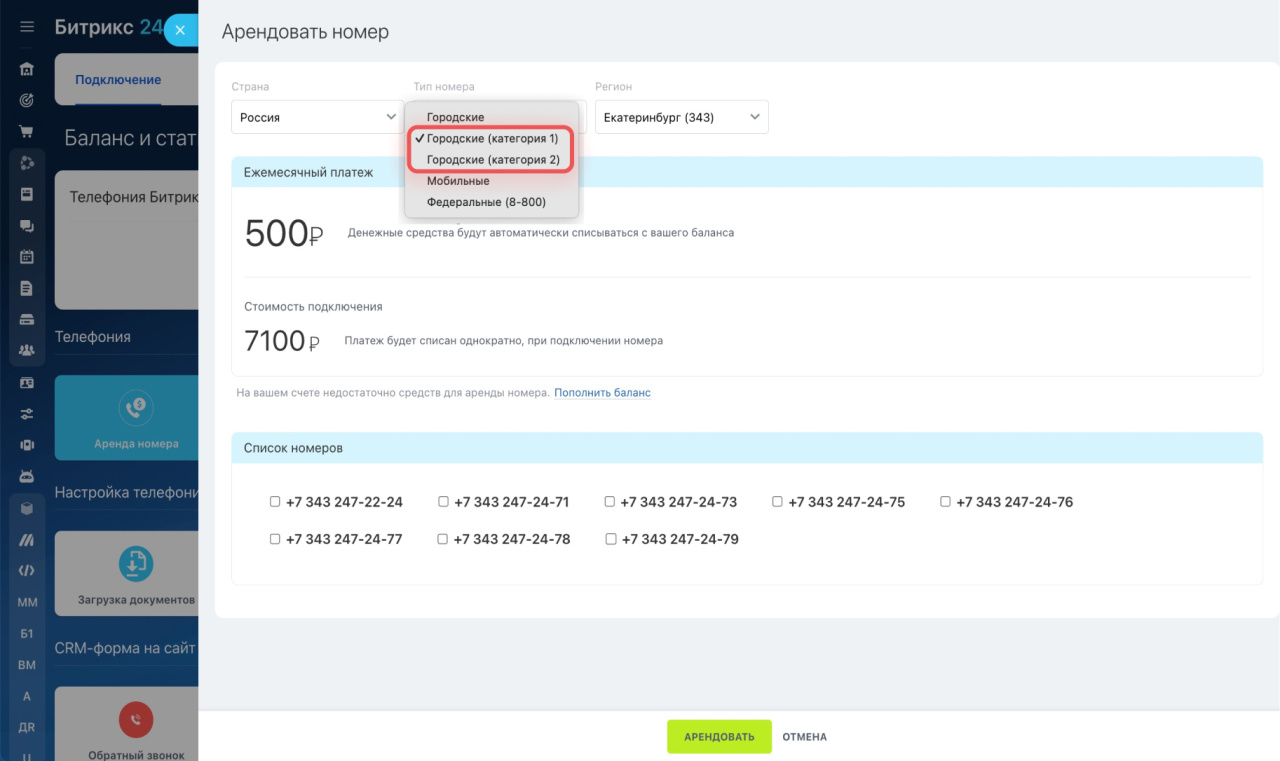
Task: Open the ДR item in sidebar
Action: click(27, 728)
